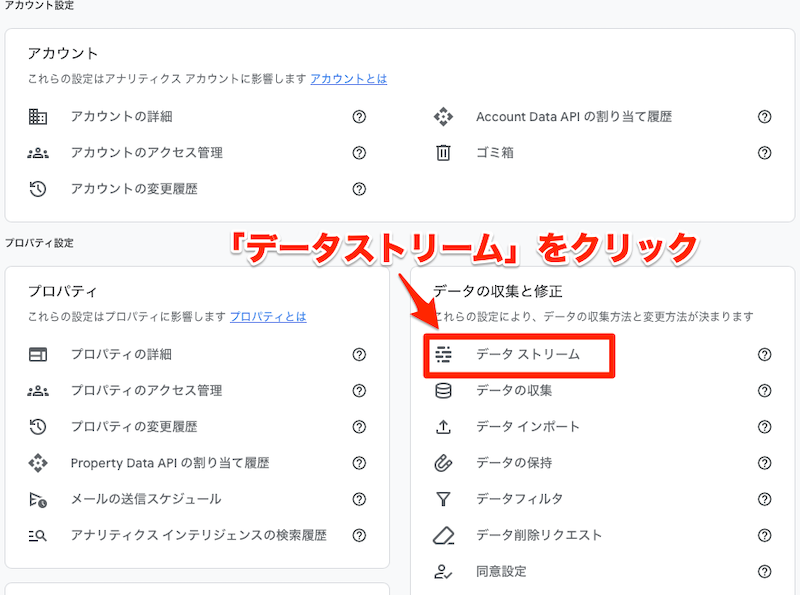Image resolution: width=800 pixels, height=595 pixels.
Task: Open メールの送信スケジュール entry
Action: point(146,499)
